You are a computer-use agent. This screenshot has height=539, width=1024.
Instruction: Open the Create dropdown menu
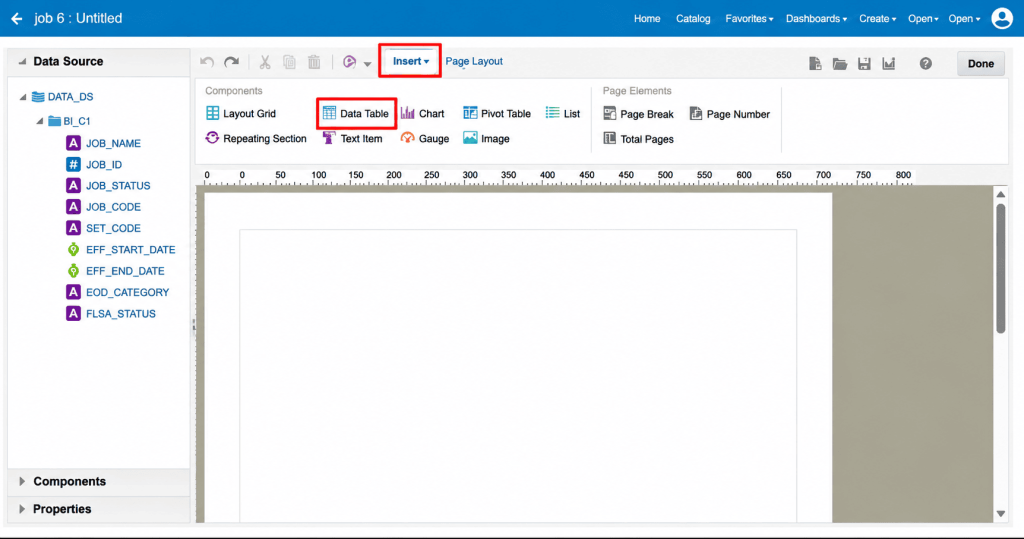(x=878, y=18)
